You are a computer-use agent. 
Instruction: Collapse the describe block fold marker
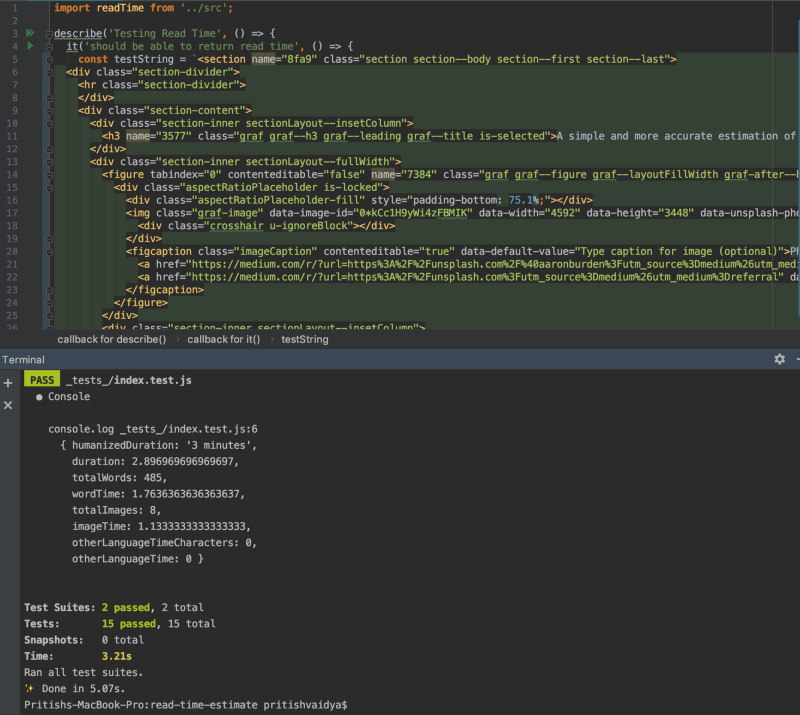pos(49,34)
